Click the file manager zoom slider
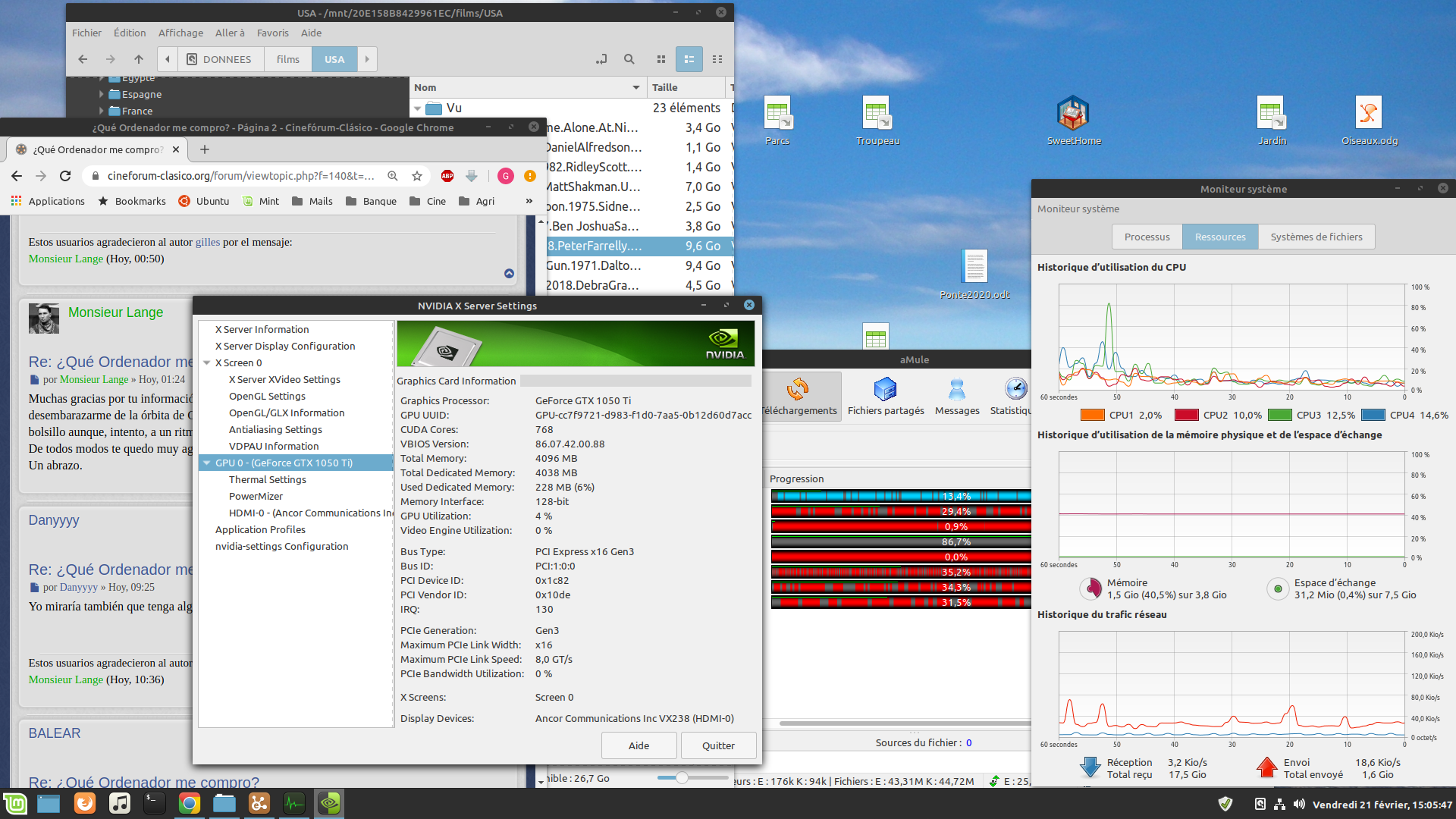Screen dimensions: 1456x819 (682, 778)
